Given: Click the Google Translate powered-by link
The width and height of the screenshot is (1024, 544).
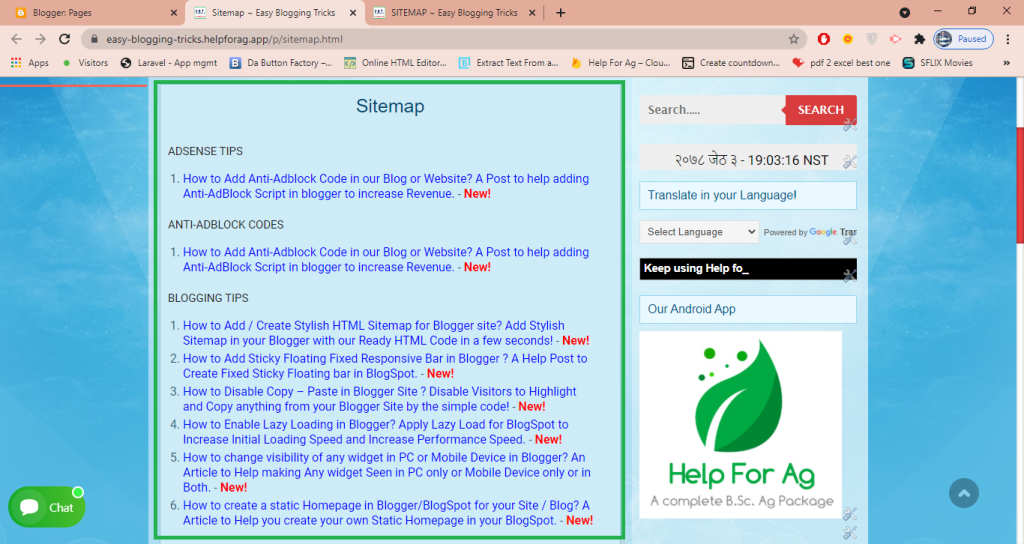Looking at the screenshot, I should click(x=810, y=232).
